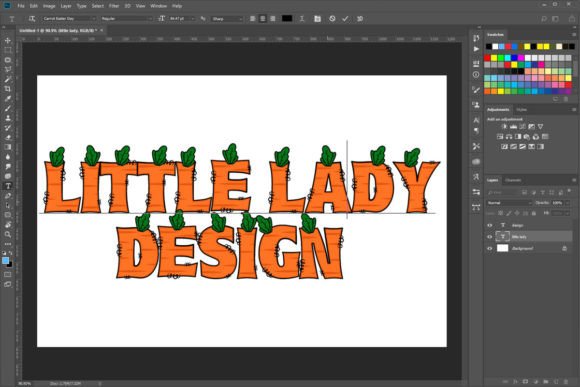This screenshot has height=387, width=580.
Task: Commit text edits with the checkmark
Action: [345, 18]
